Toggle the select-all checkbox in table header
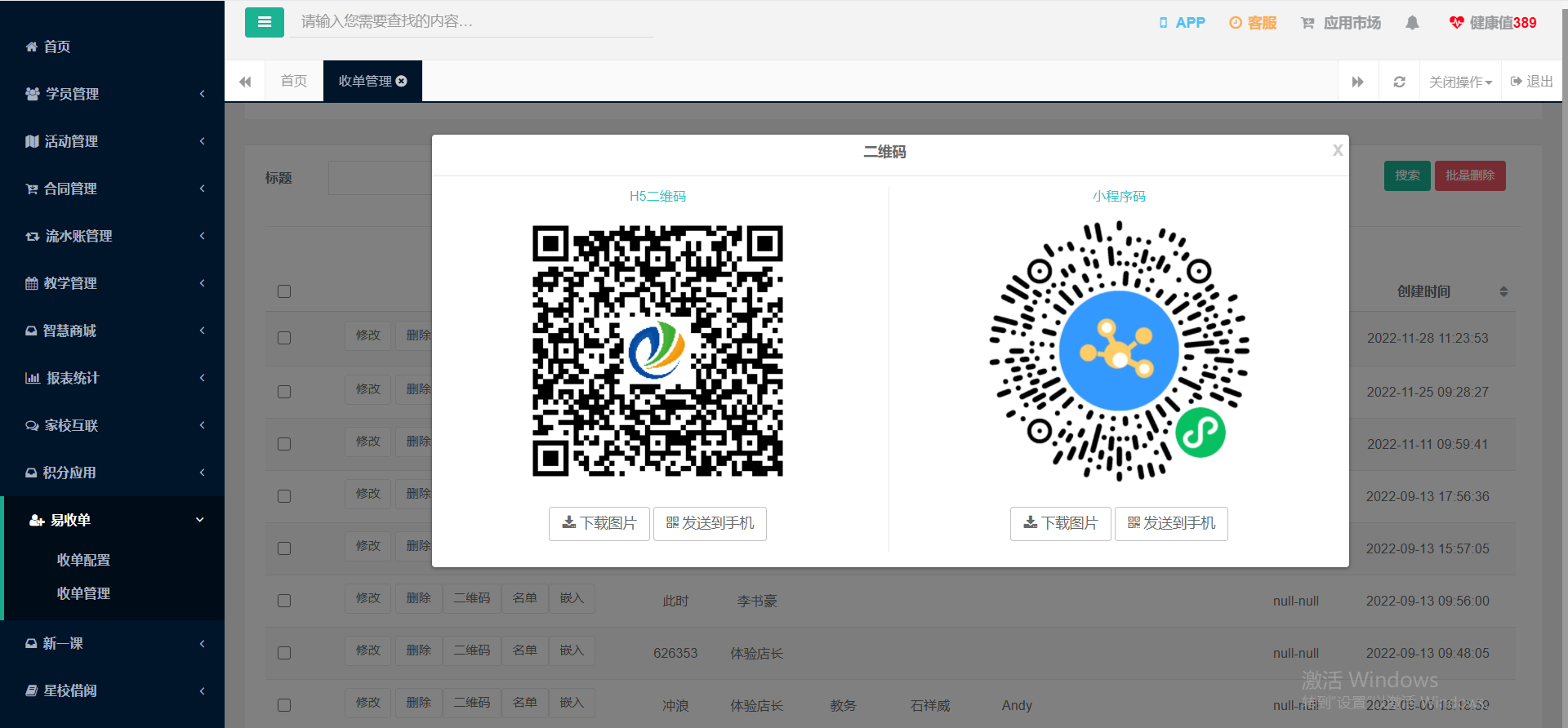The image size is (1568, 728). tap(284, 291)
